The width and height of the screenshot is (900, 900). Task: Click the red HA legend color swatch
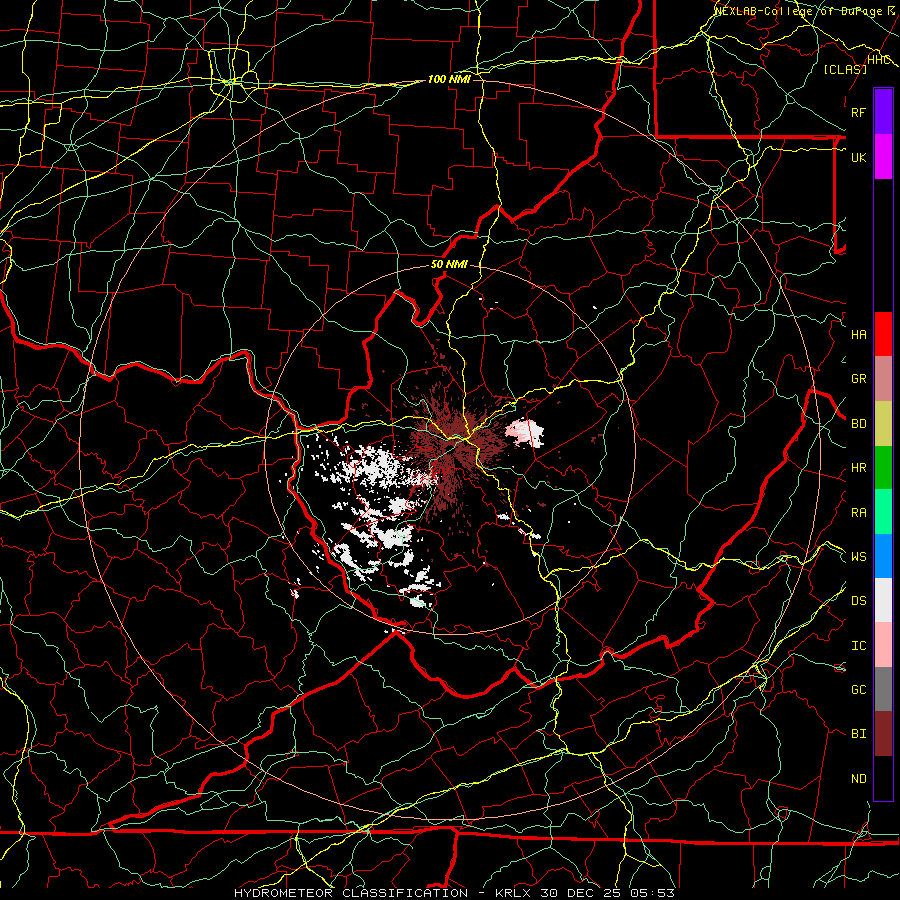coord(883,334)
